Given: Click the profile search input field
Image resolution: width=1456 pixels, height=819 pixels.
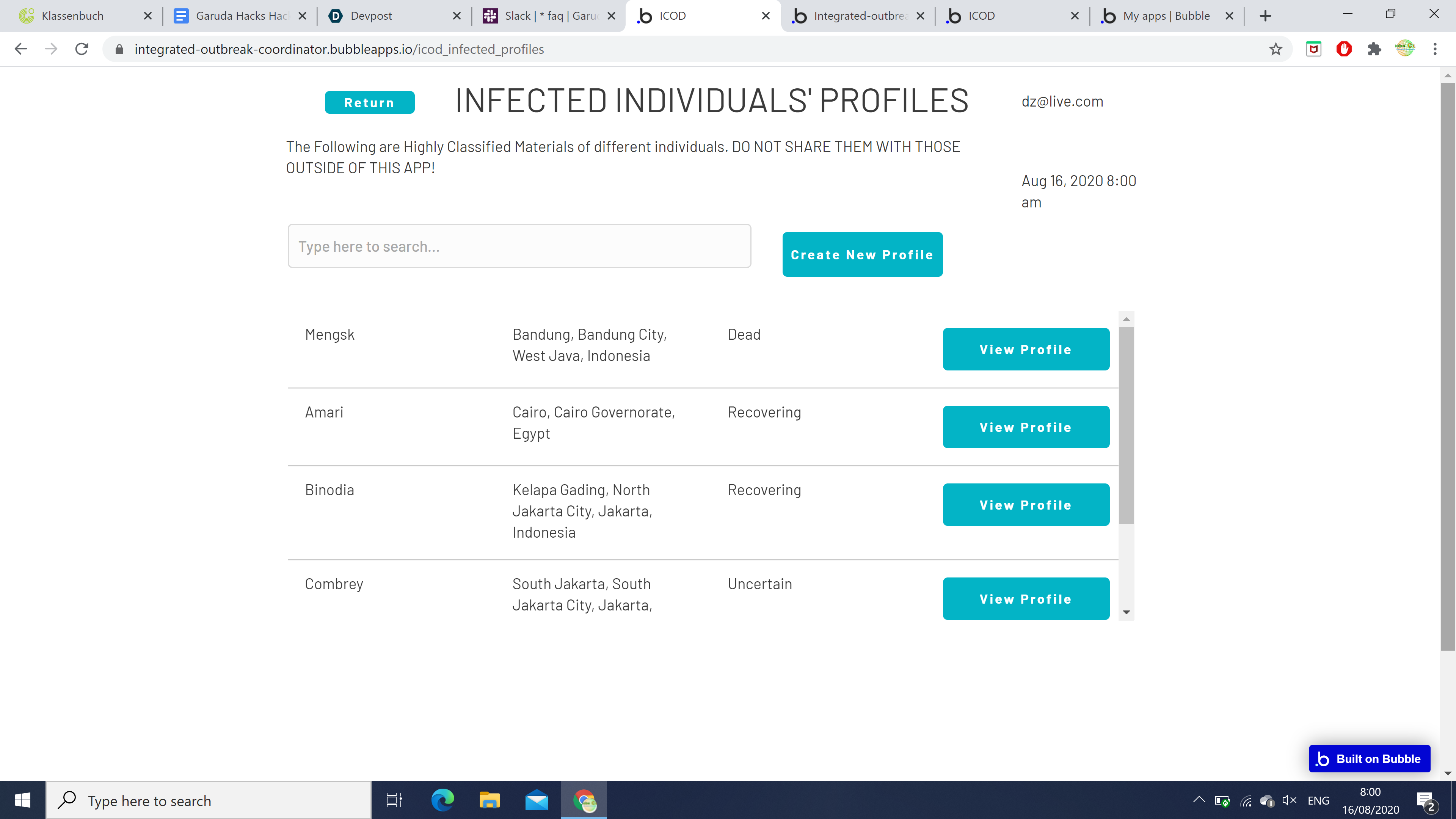Looking at the screenshot, I should 519,246.
